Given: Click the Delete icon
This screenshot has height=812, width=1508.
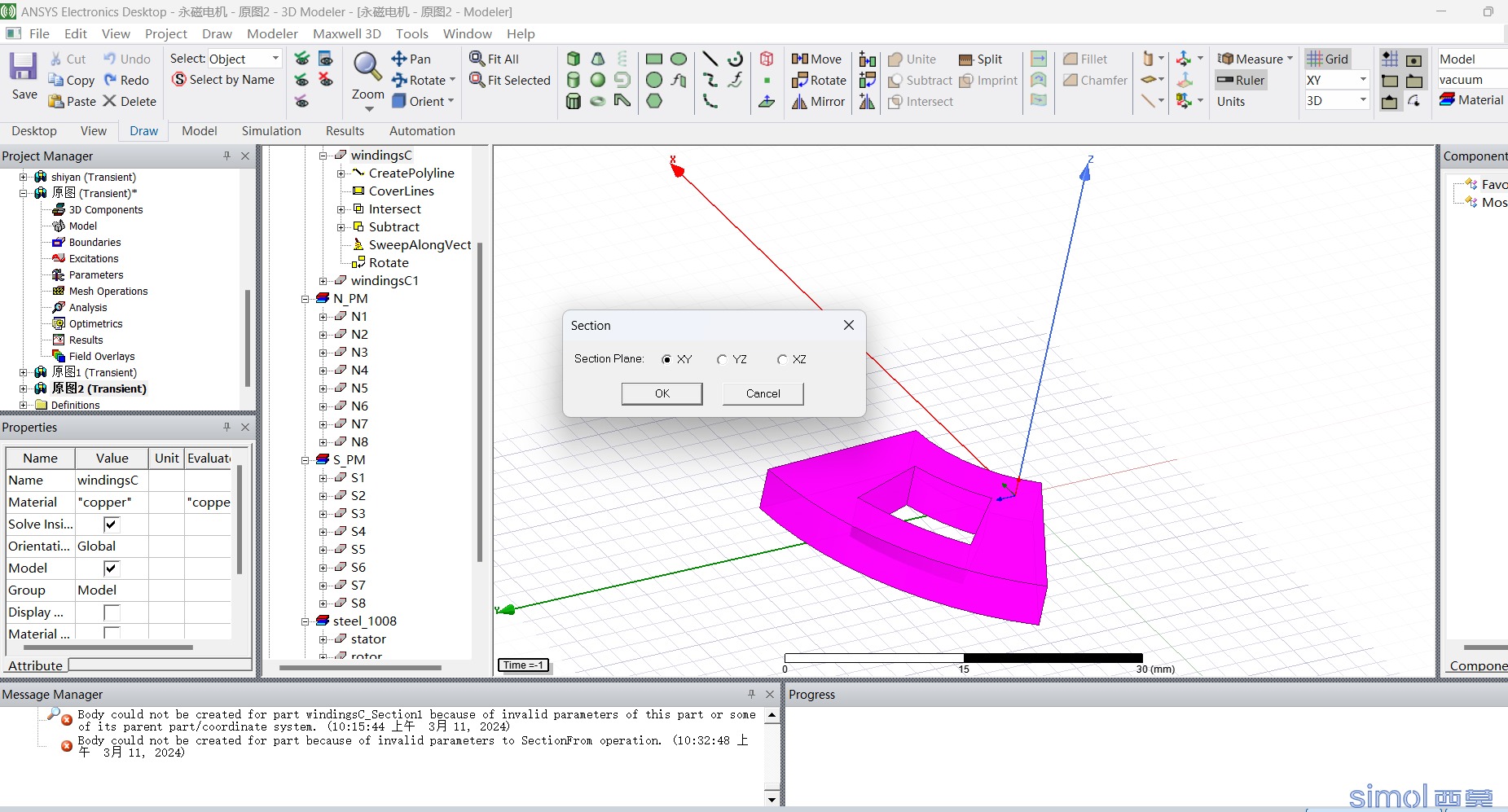Looking at the screenshot, I should point(110,101).
